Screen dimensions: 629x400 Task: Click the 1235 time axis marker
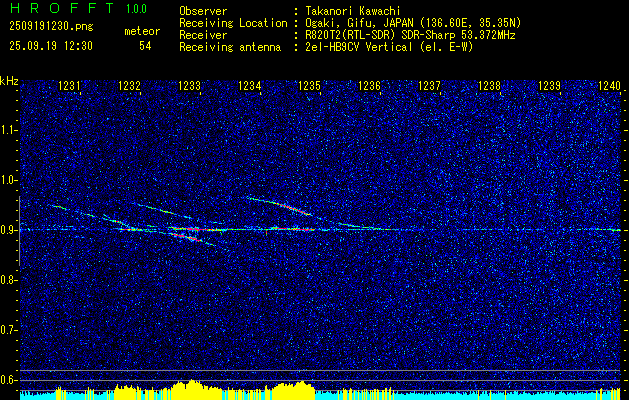(x=309, y=85)
